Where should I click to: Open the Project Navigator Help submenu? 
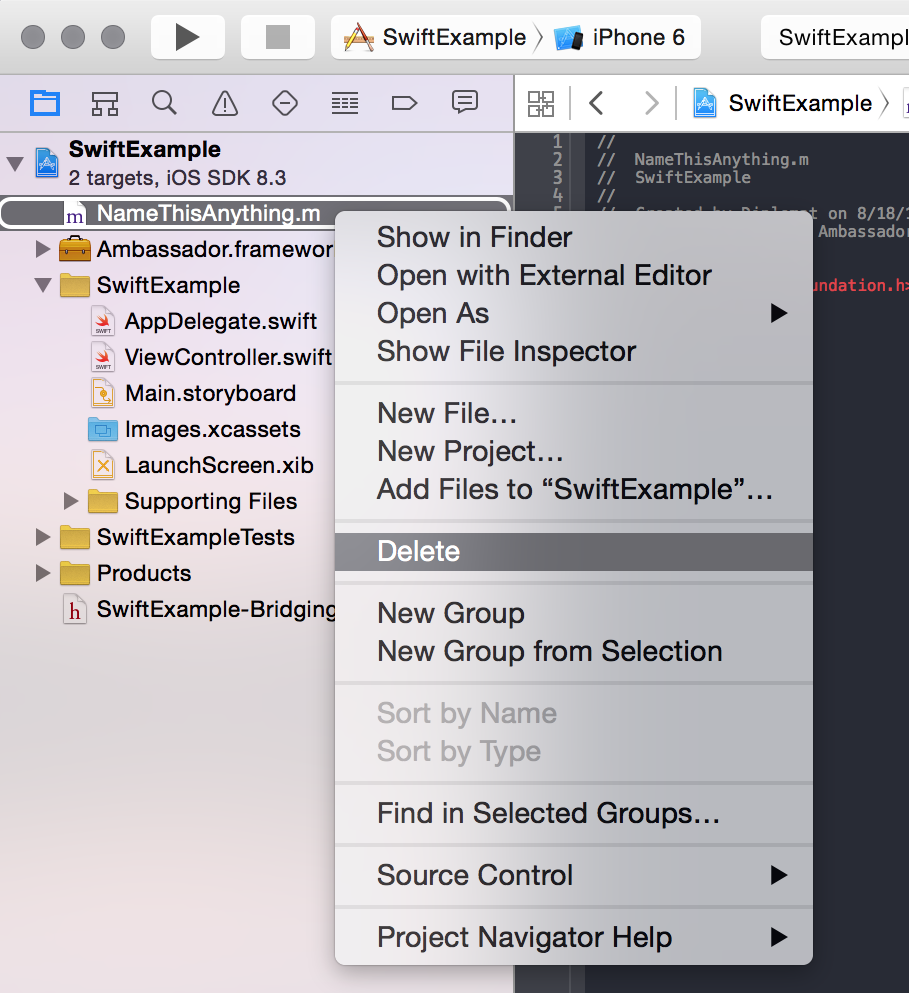pyautogui.click(x=574, y=938)
